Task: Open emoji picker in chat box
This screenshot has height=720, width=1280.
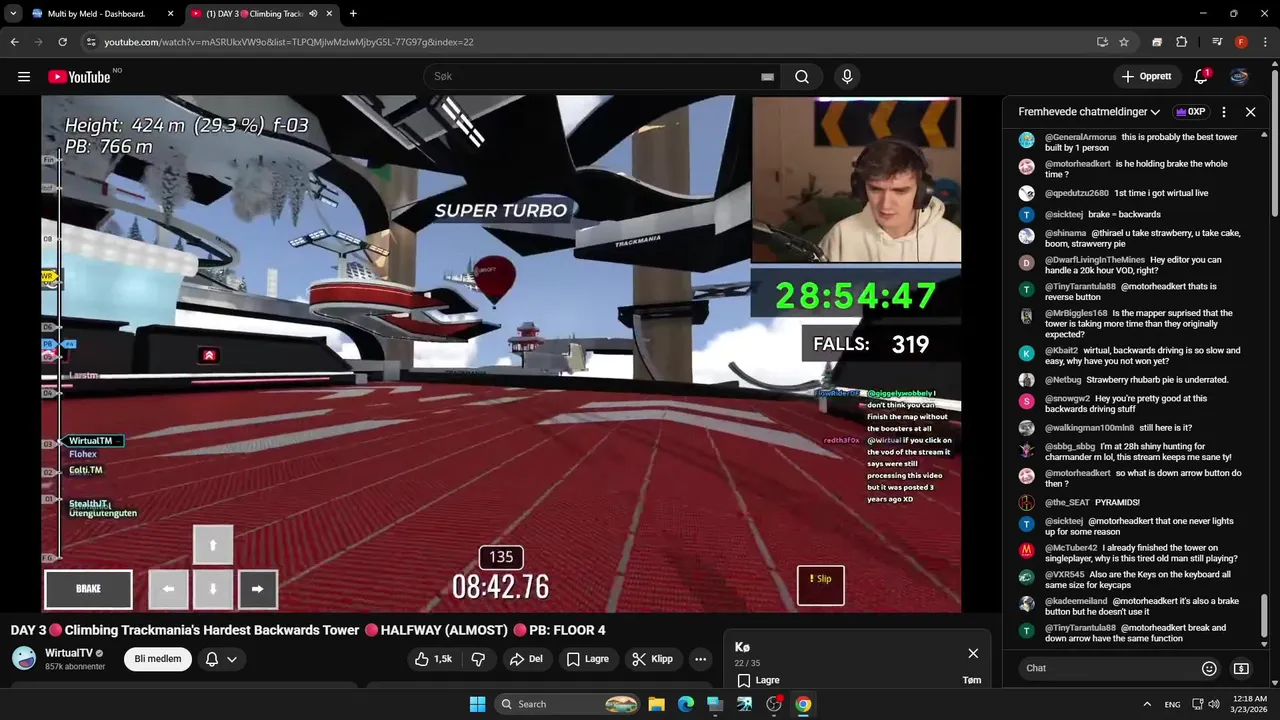Action: point(1209,668)
